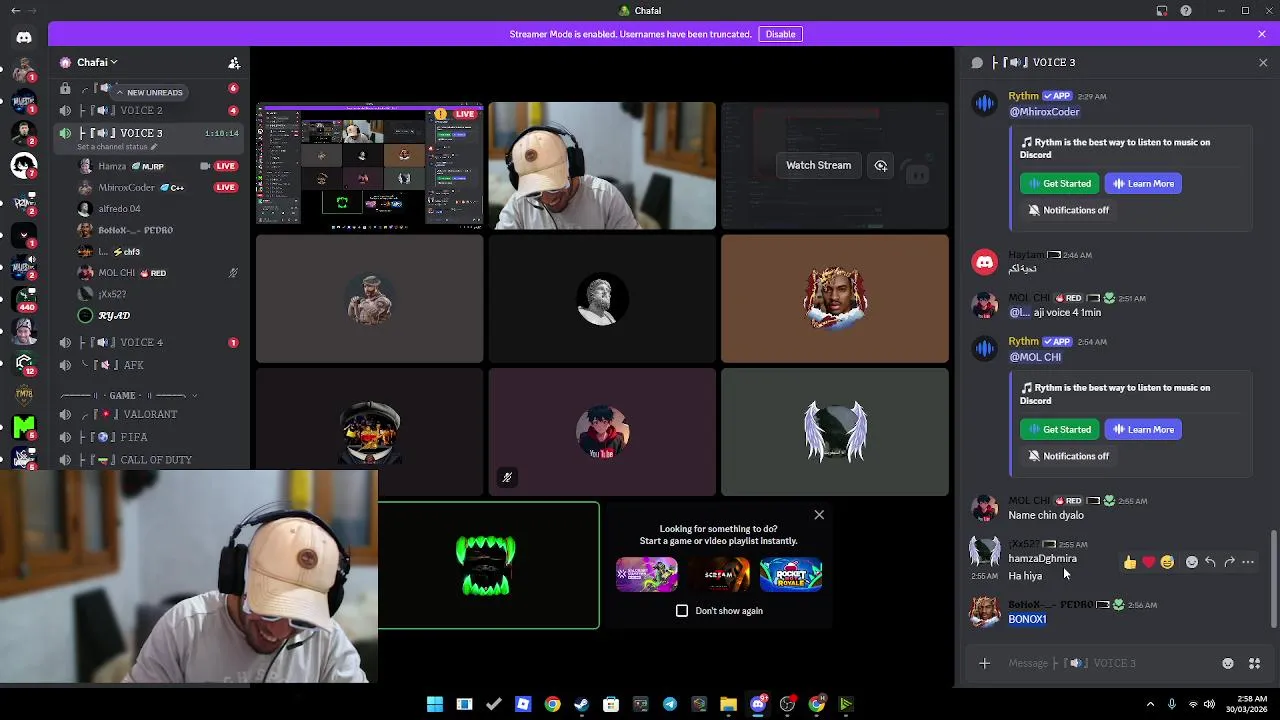Disable Streamer Mode from the banner
Image resolution: width=1280 pixels, height=720 pixels.
tap(780, 34)
